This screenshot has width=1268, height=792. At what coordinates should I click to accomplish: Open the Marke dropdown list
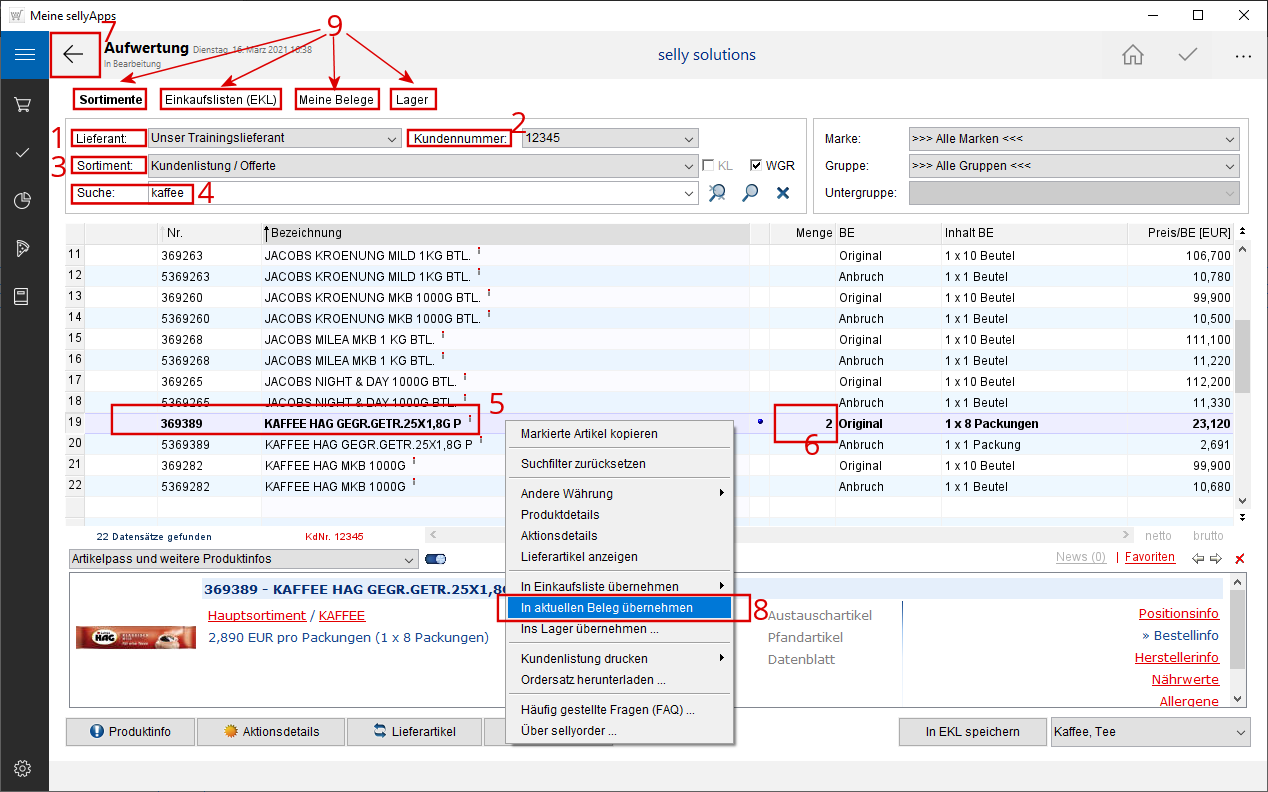pos(1229,139)
